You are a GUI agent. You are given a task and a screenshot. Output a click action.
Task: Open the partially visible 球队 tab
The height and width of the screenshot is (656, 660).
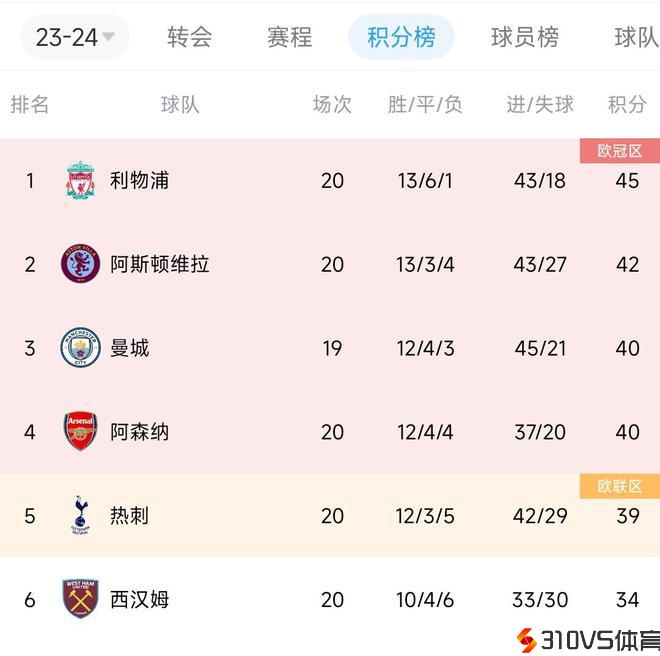point(637,38)
